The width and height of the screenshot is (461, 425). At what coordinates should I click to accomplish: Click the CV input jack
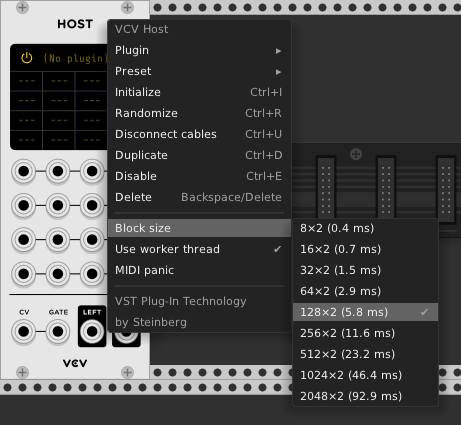[x=24, y=332]
